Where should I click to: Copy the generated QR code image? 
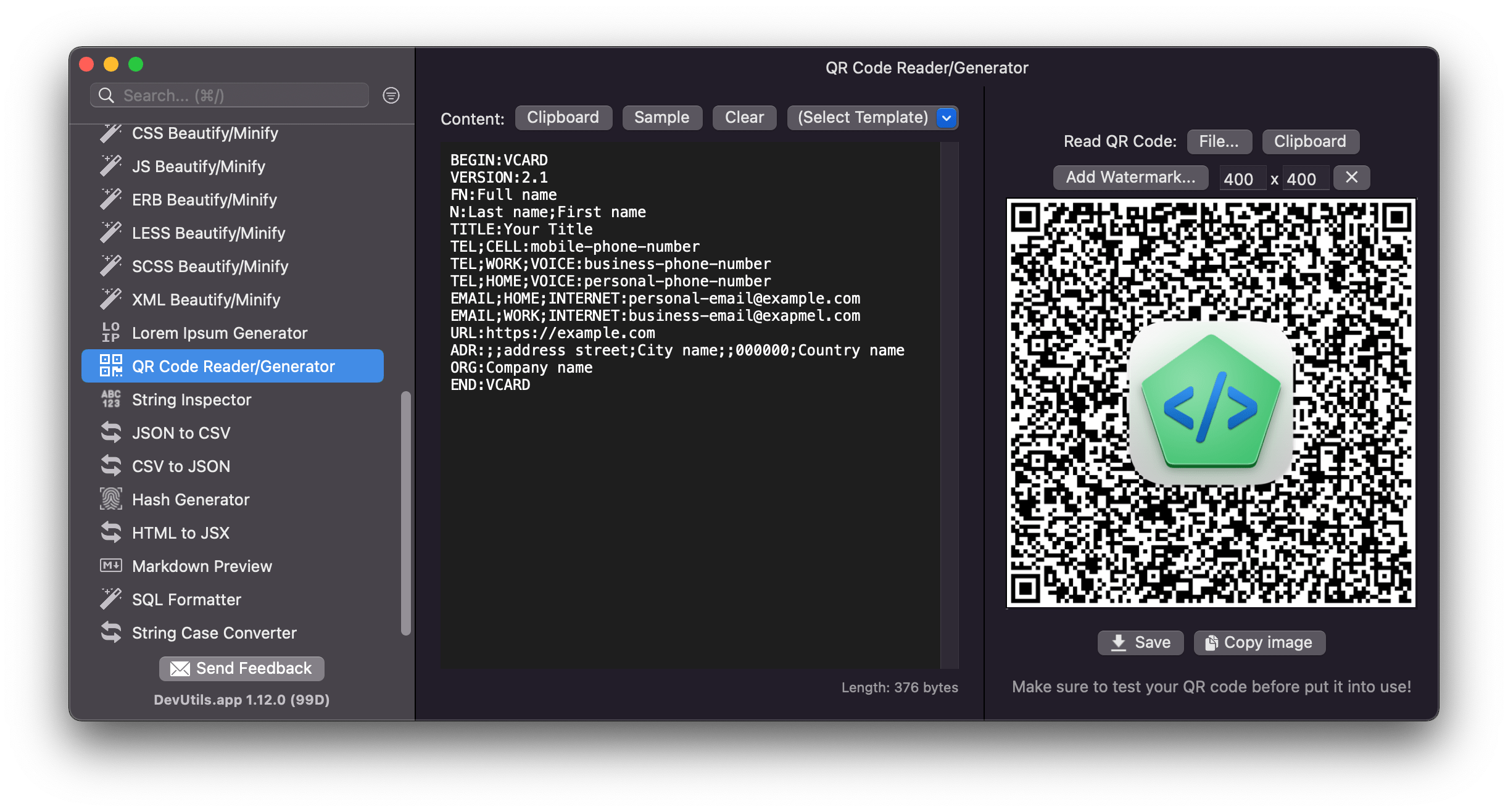[x=1259, y=642]
